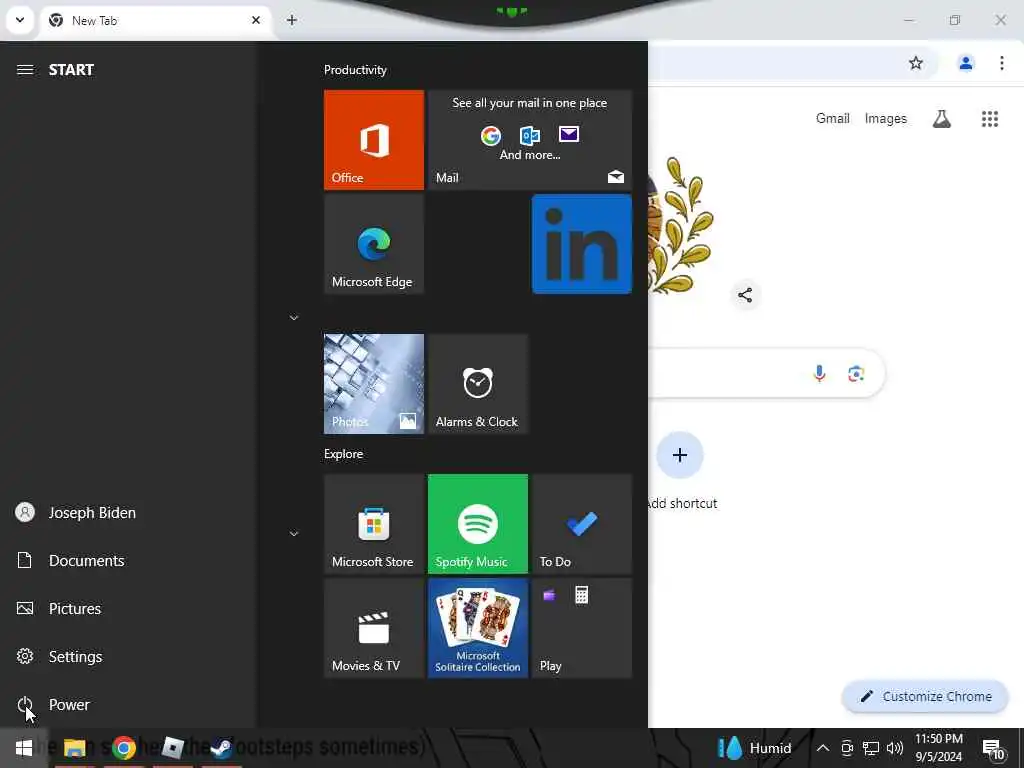Viewport: 1024px width, 768px height.
Task: Show hidden system tray icons
Action: click(x=823, y=748)
